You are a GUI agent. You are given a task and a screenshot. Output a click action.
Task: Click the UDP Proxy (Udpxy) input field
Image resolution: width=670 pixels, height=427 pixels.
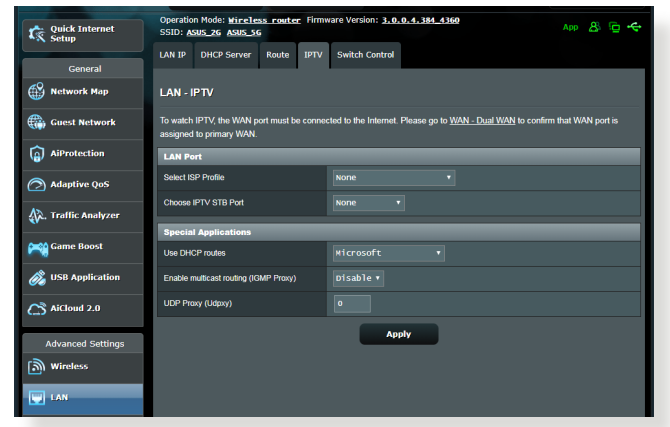[x=352, y=304]
